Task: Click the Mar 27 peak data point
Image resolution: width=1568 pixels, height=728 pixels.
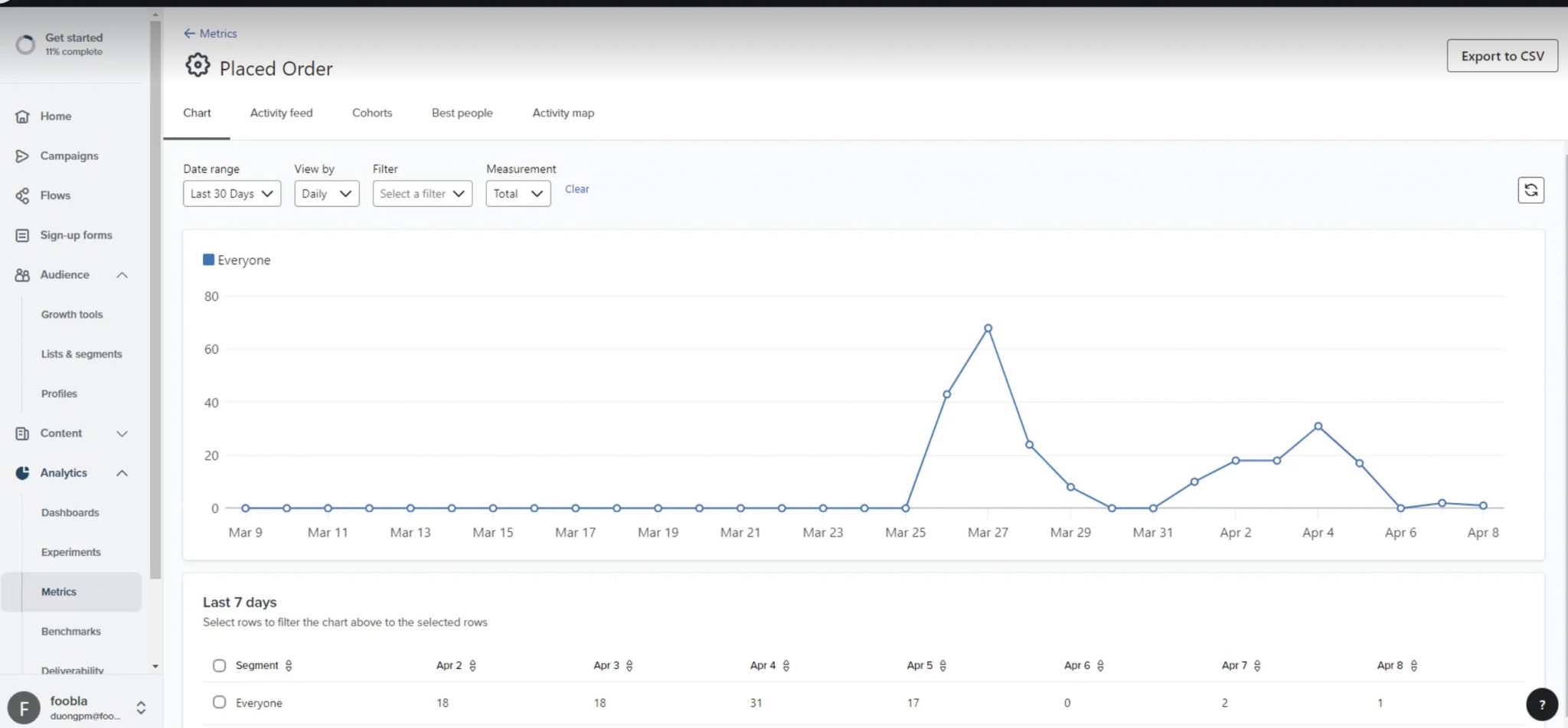Action: point(988,328)
